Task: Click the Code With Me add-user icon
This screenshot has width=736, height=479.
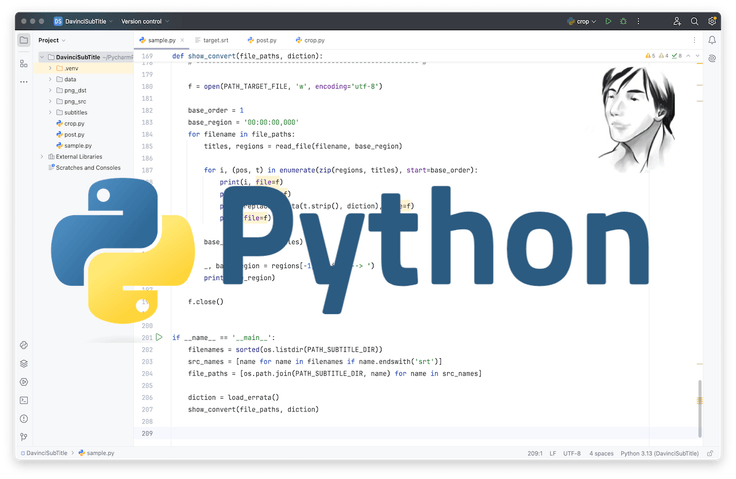Action: 677,20
